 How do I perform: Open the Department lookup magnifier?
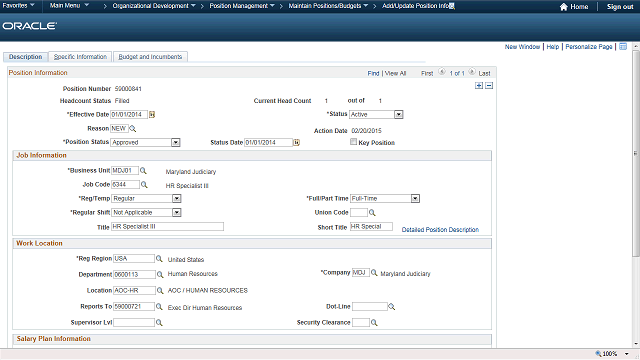(x=160, y=275)
